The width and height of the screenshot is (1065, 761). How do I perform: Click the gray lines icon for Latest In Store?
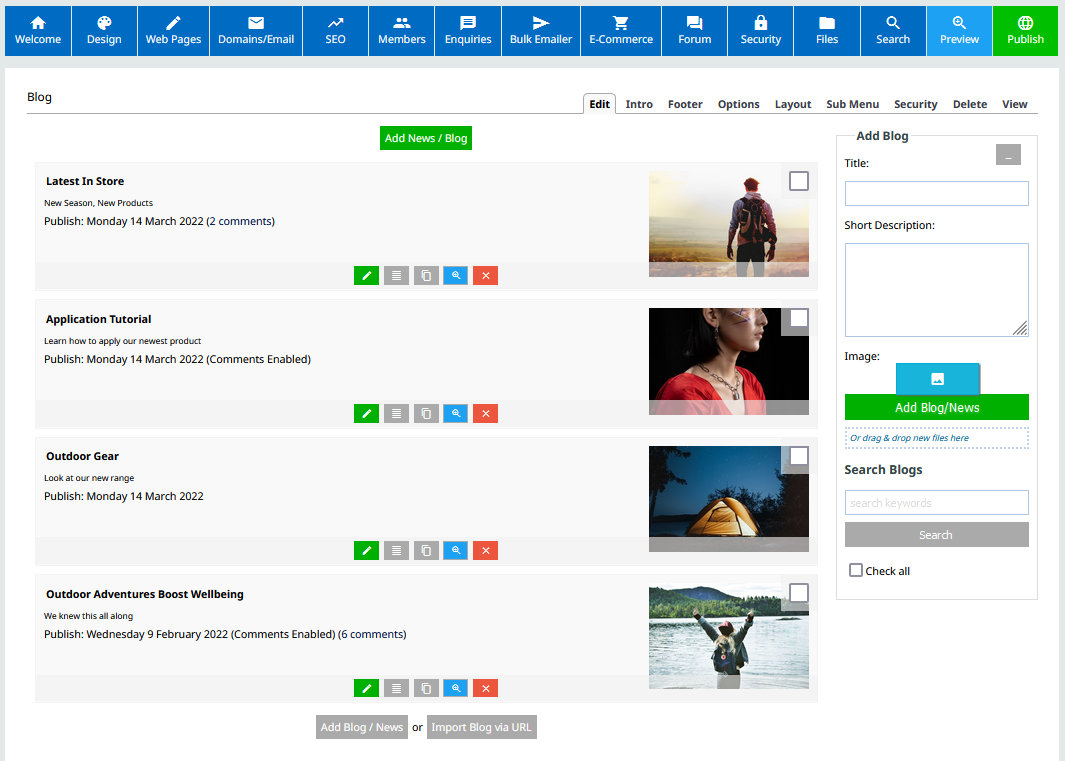(396, 276)
